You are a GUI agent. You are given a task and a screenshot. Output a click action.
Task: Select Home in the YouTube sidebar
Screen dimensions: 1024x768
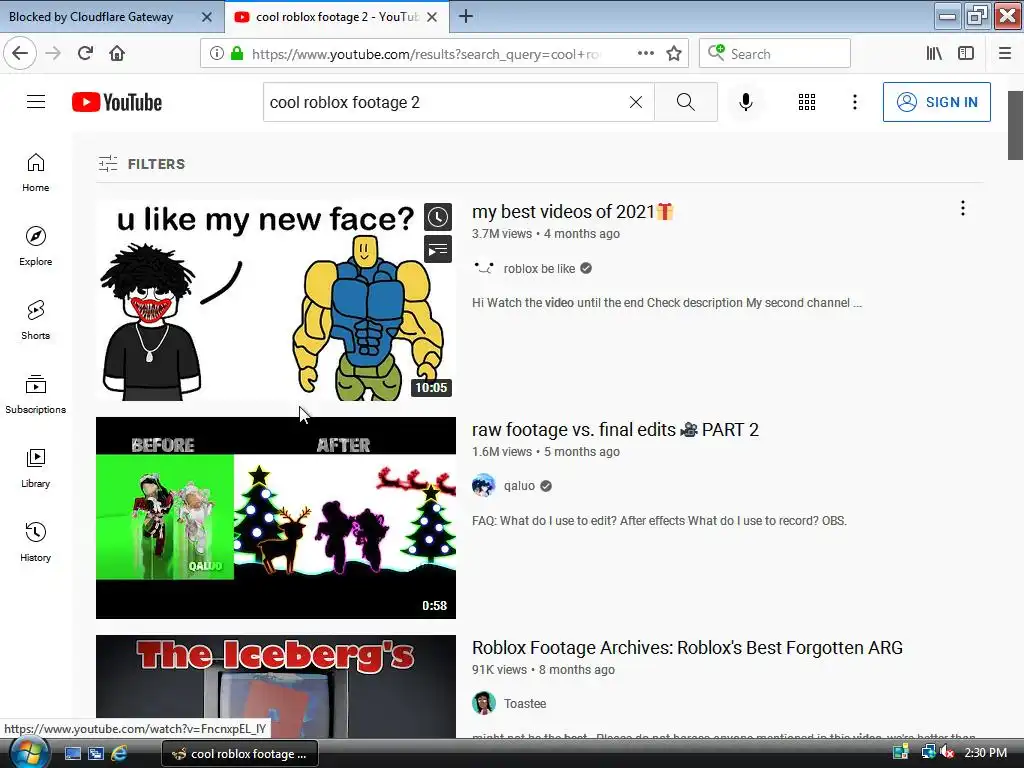pyautogui.click(x=35, y=172)
